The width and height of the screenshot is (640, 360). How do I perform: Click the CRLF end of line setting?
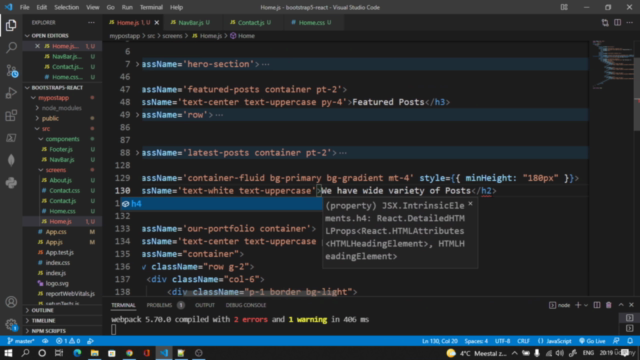(x=523, y=341)
